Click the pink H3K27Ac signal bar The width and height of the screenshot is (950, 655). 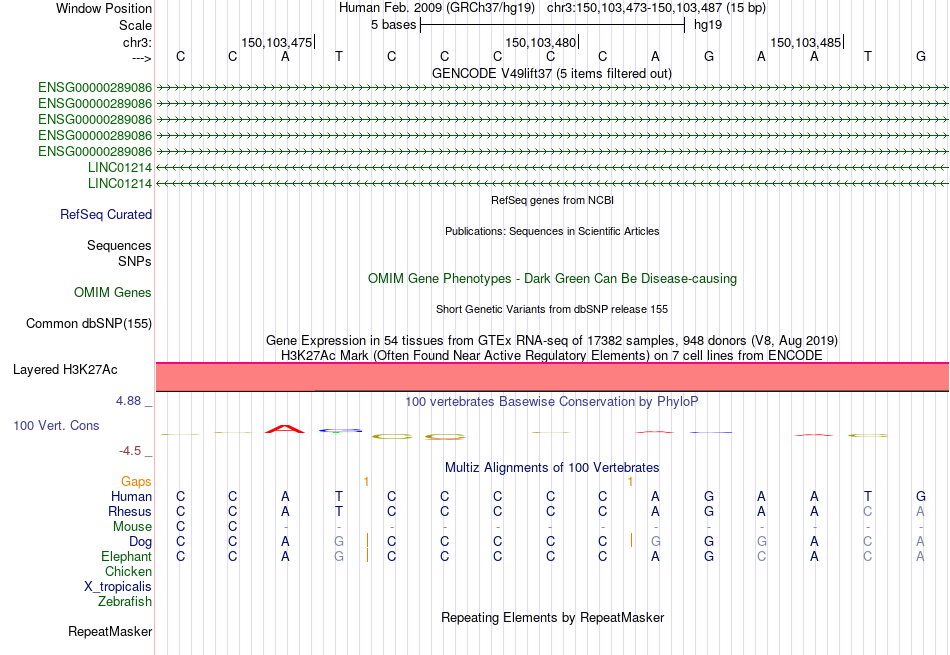pyautogui.click(x=552, y=377)
